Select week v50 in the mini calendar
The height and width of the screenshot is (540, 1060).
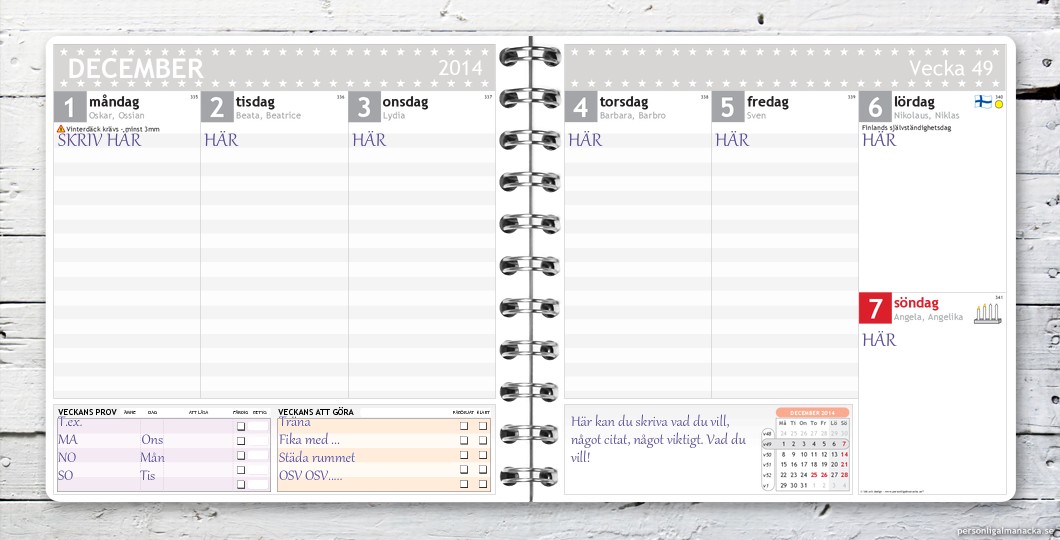[x=767, y=454]
